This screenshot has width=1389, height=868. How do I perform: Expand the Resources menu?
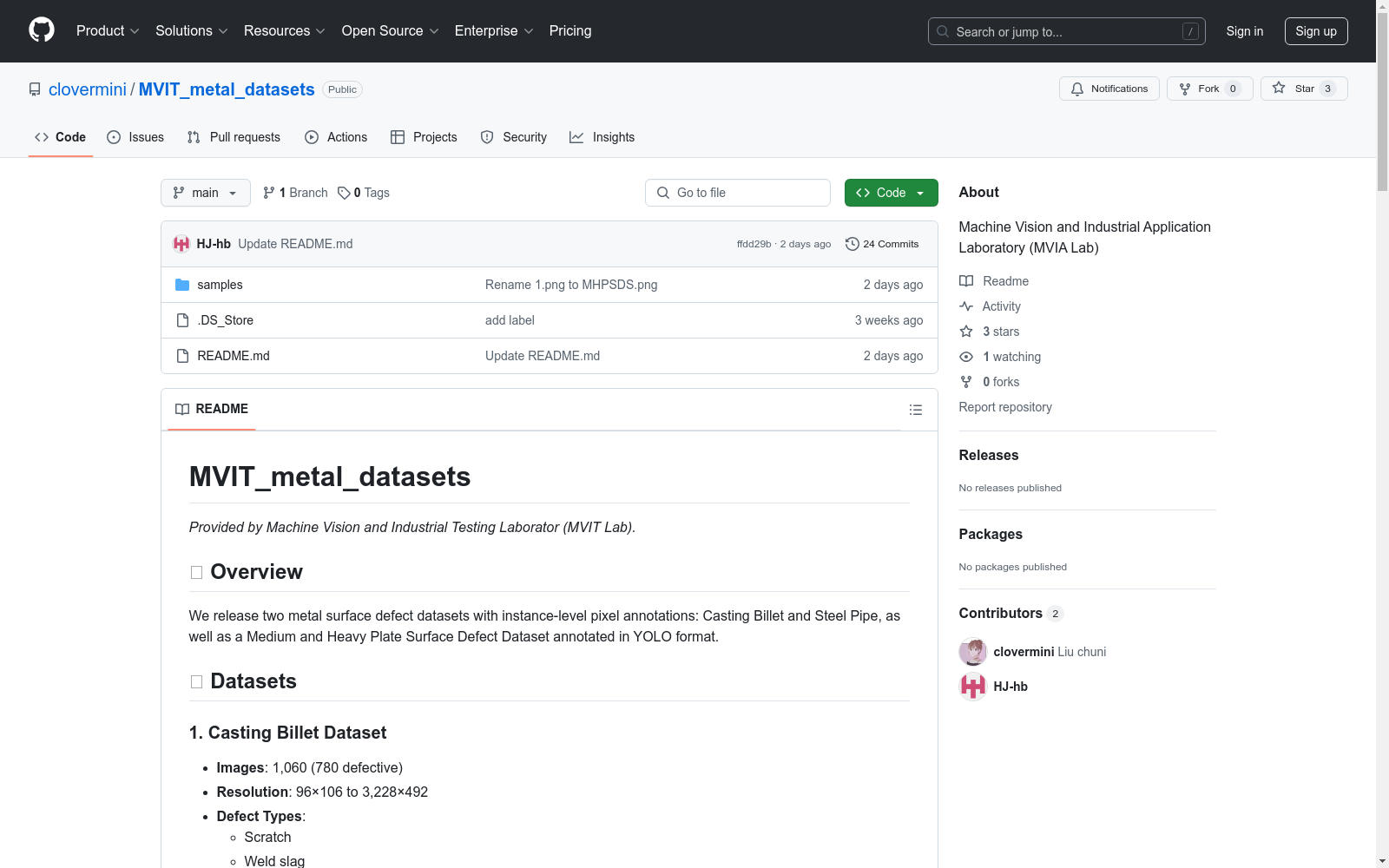click(285, 30)
